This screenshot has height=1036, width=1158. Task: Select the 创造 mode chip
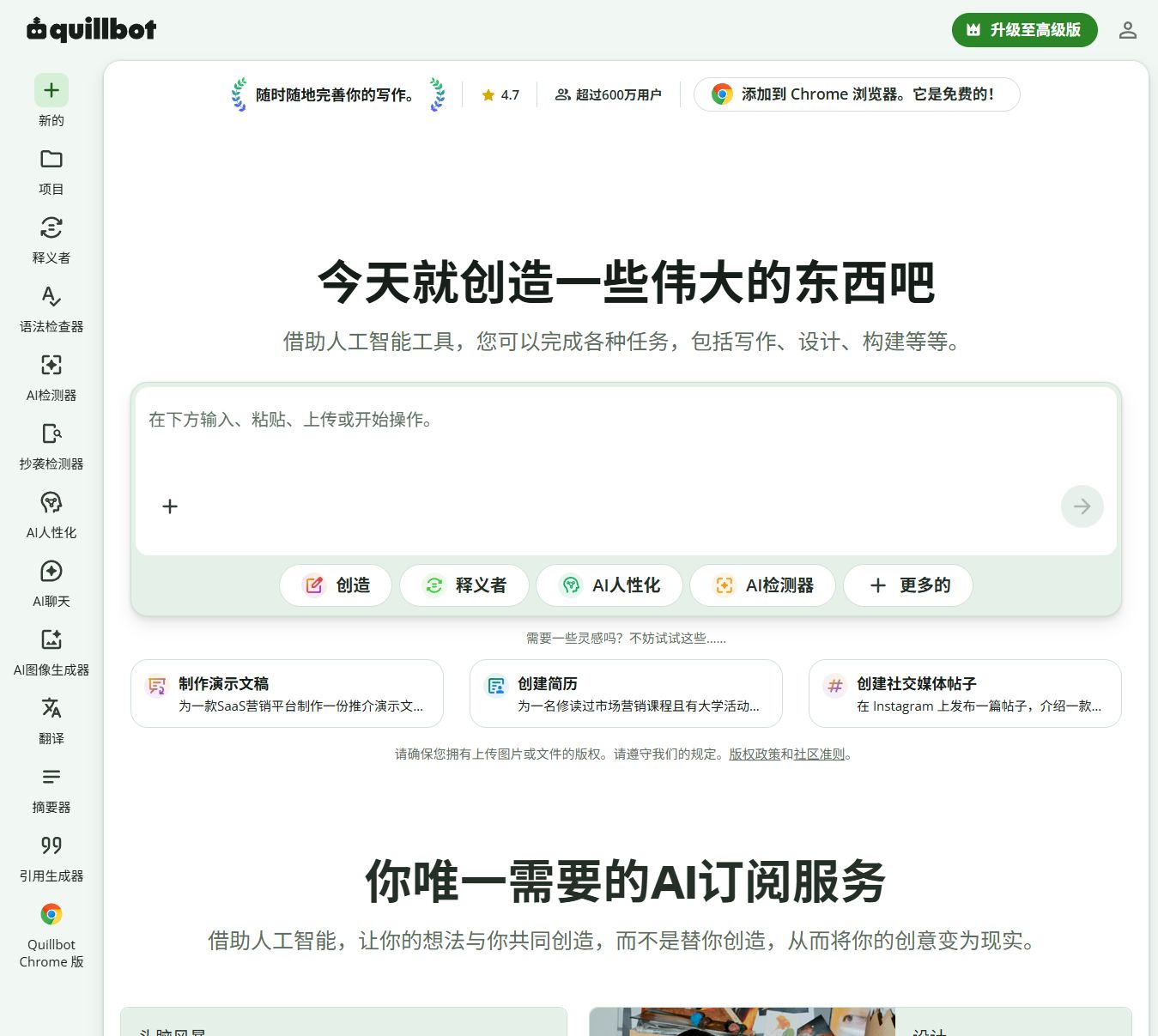336,585
